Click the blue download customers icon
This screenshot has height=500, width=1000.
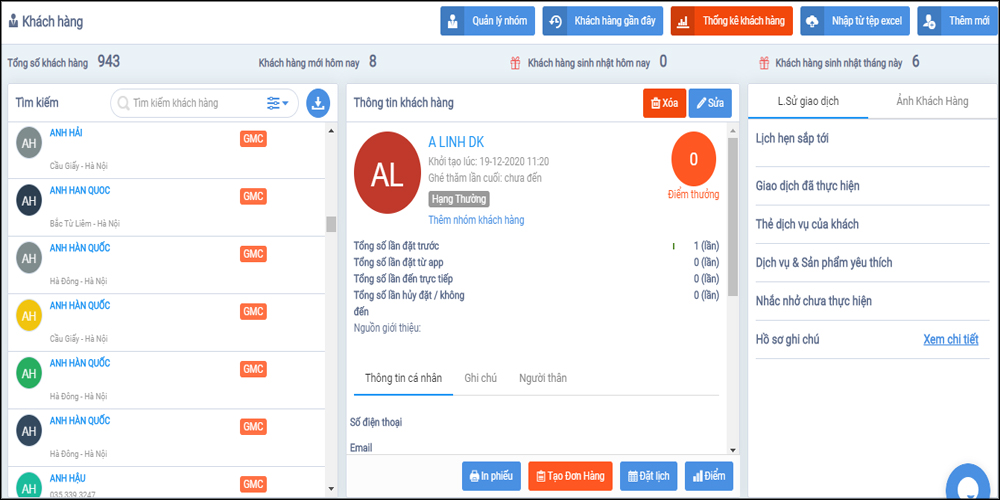click(x=318, y=103)
